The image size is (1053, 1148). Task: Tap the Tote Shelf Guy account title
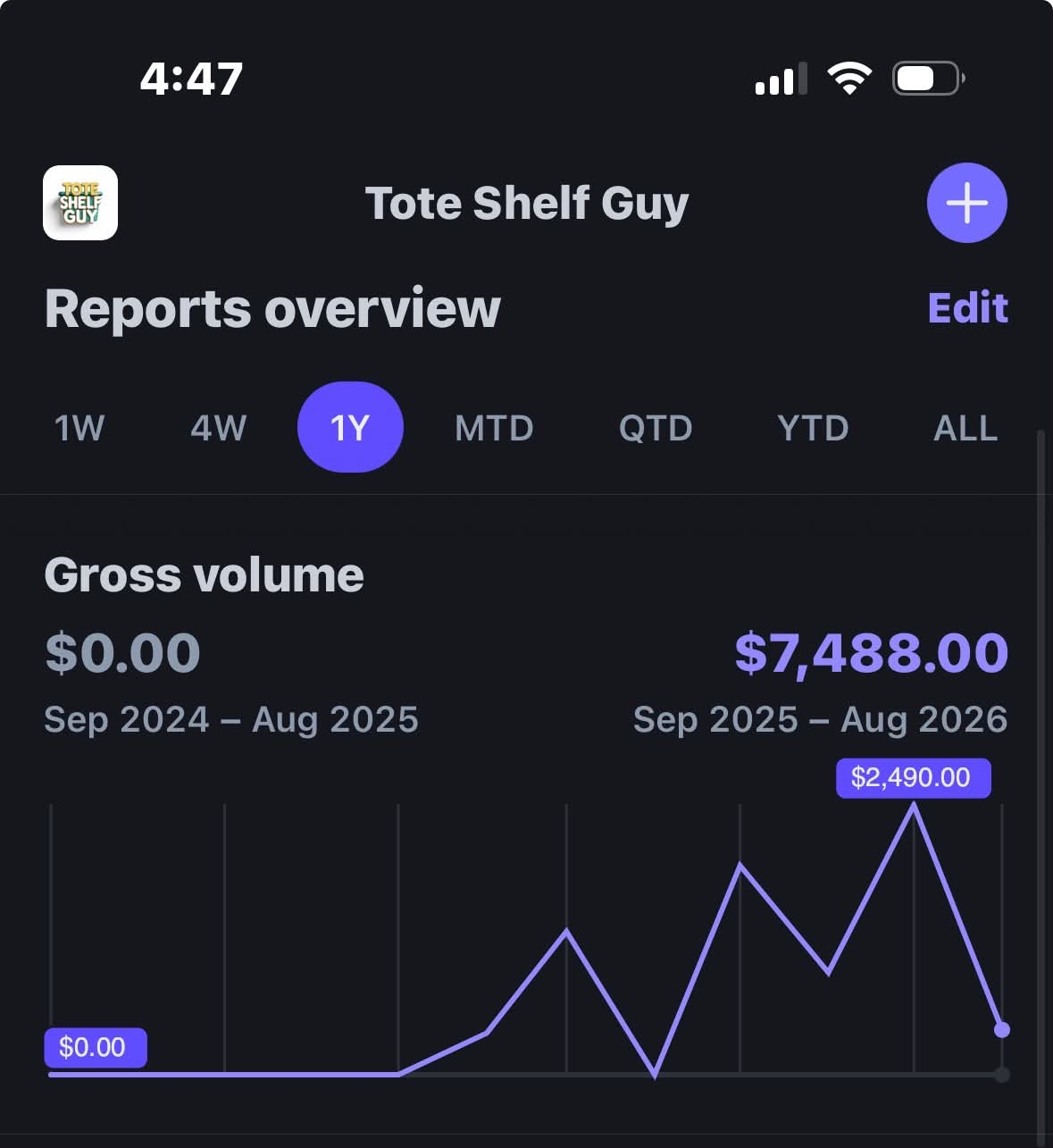coord(527,203)
